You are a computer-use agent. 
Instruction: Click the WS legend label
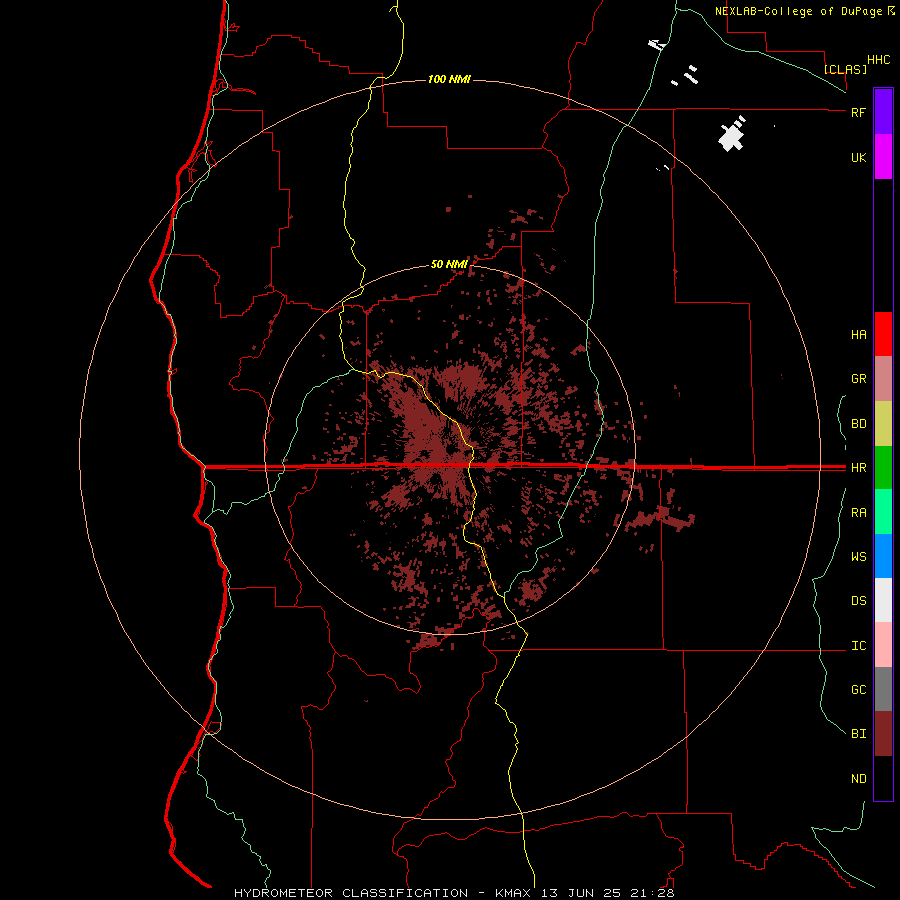coord(858,557)
